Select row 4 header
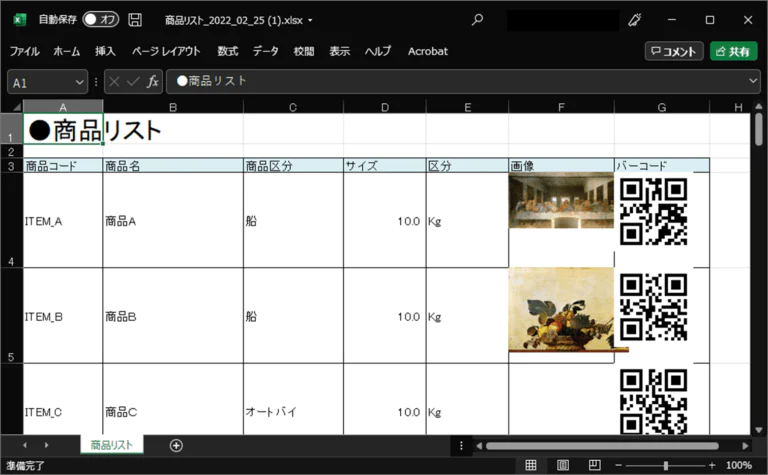This screenshot has height=475, width=768. tap(11, 220)
